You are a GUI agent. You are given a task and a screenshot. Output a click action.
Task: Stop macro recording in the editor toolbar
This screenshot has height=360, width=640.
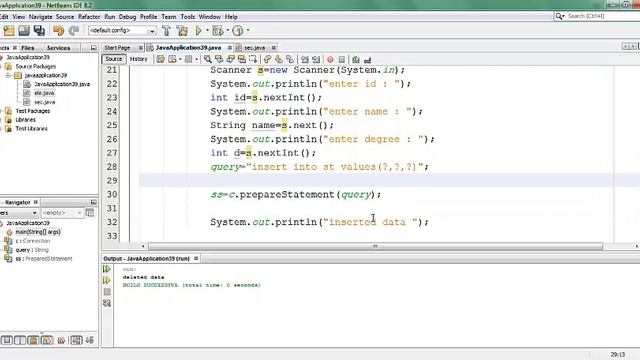[x=342, y=60]
